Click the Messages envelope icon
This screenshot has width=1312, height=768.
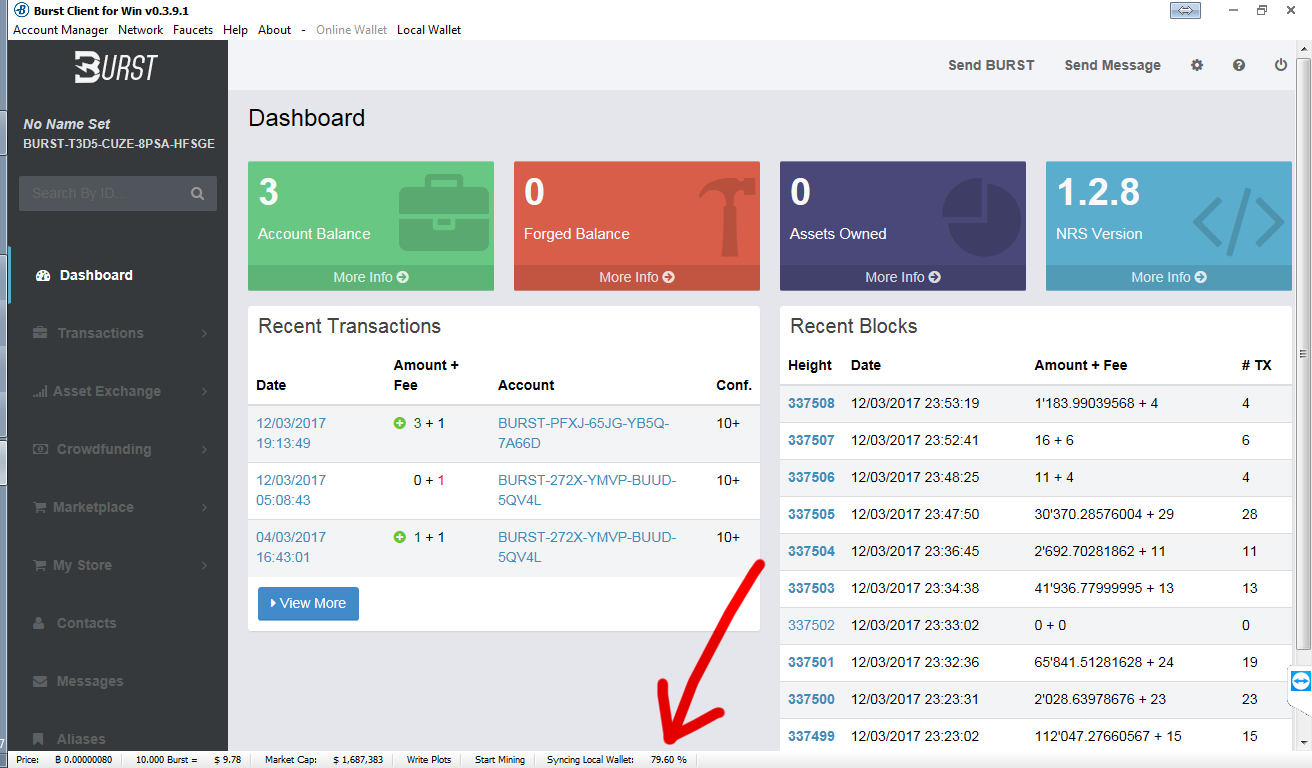coord(39,681)
